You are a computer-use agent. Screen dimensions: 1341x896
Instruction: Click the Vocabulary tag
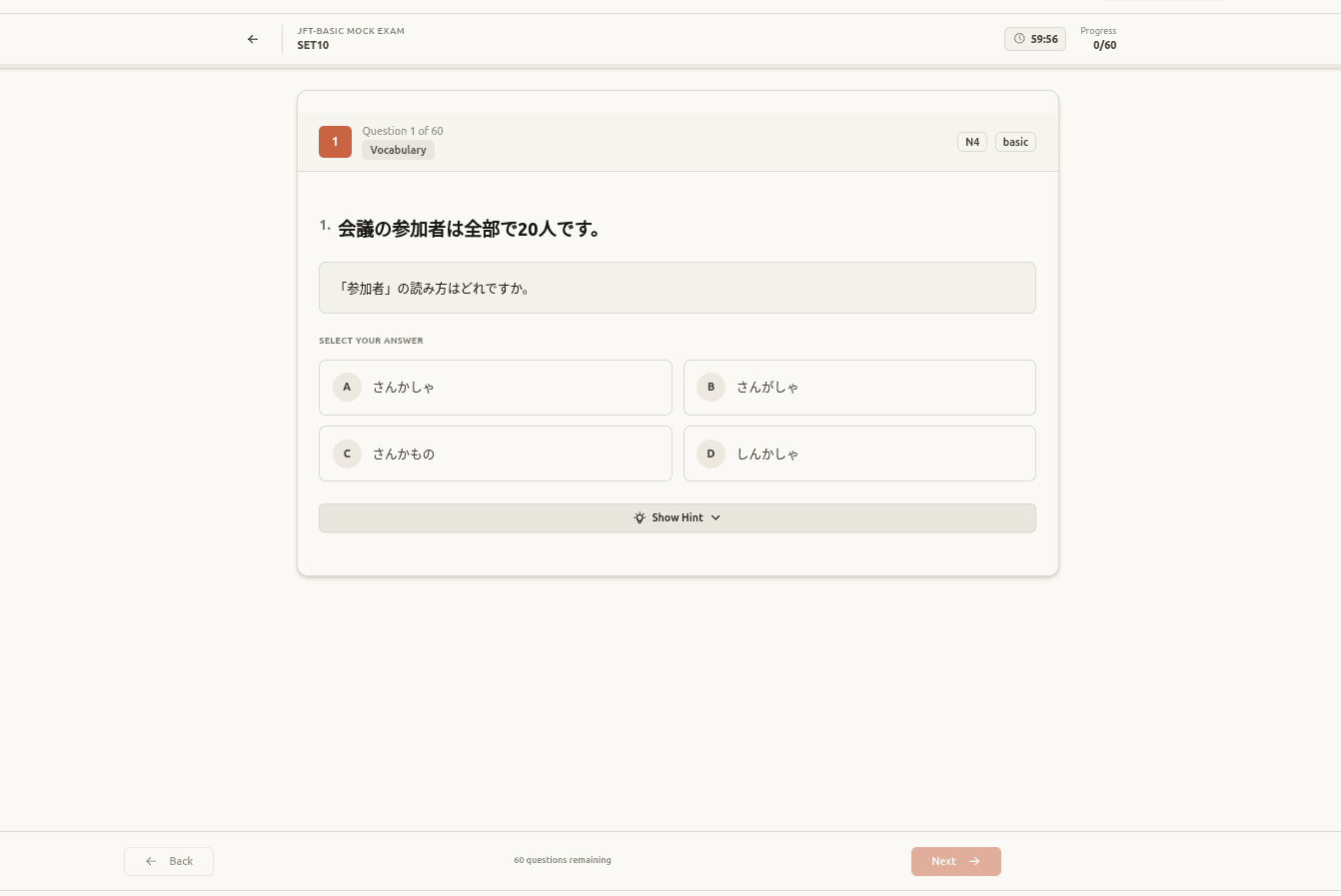point(398,150)
